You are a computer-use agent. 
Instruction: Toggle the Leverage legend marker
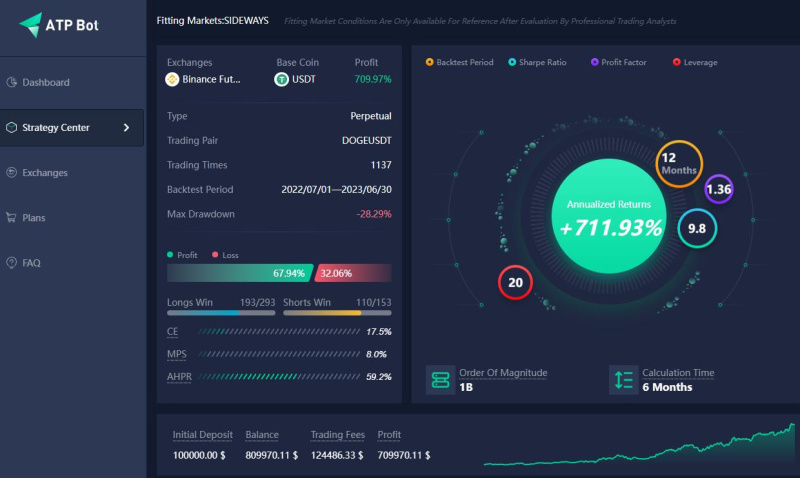coord(677,62)
